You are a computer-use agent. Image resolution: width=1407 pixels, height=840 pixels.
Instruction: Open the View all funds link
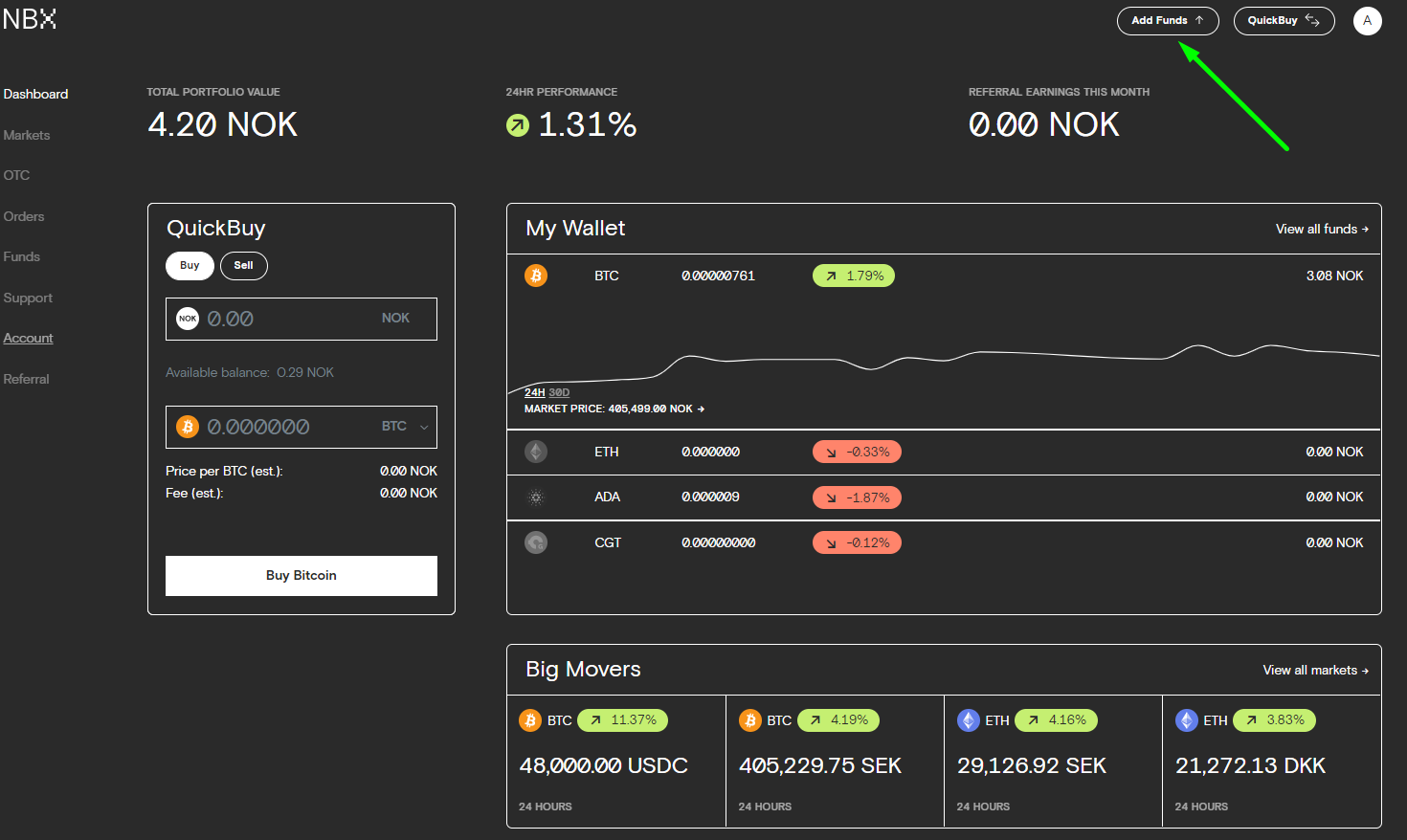[1321, 229]
